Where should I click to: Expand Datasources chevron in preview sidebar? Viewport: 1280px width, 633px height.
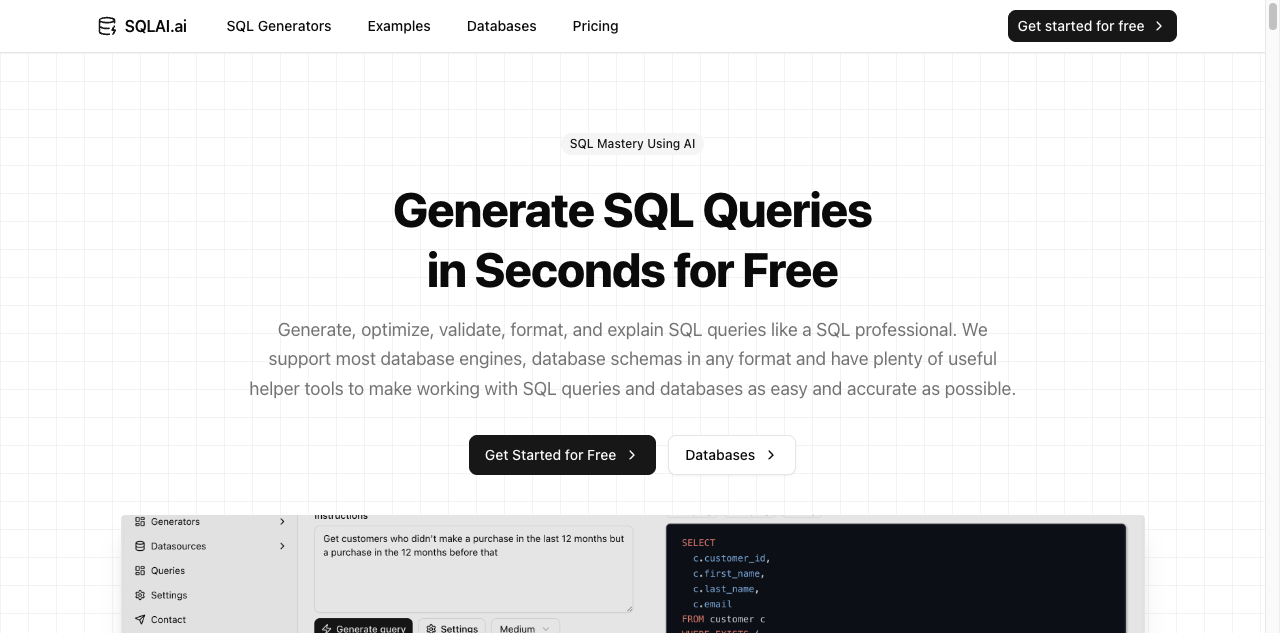tap(283, 546)
